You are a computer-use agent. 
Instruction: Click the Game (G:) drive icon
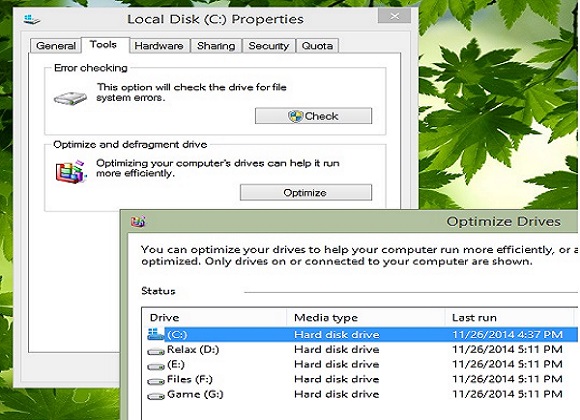(x=156, y=396)
